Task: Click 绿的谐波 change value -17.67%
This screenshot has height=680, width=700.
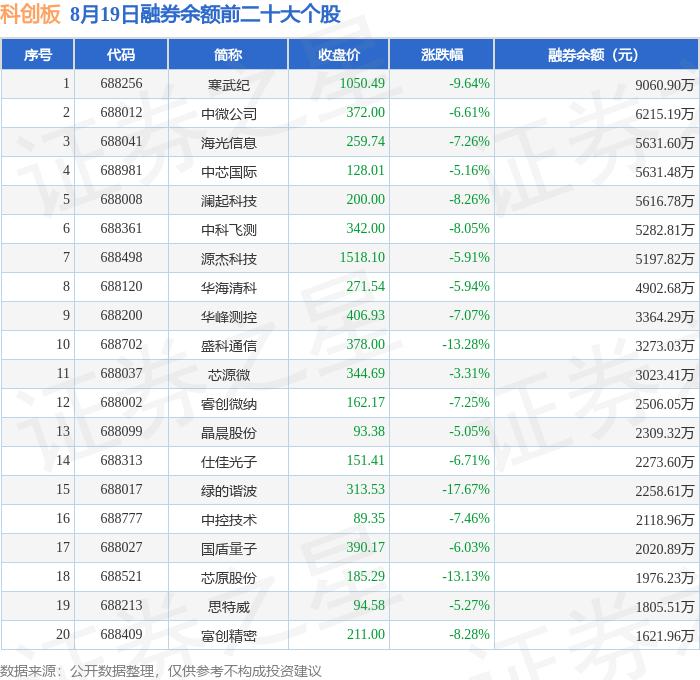Action: tap(466, 489)
